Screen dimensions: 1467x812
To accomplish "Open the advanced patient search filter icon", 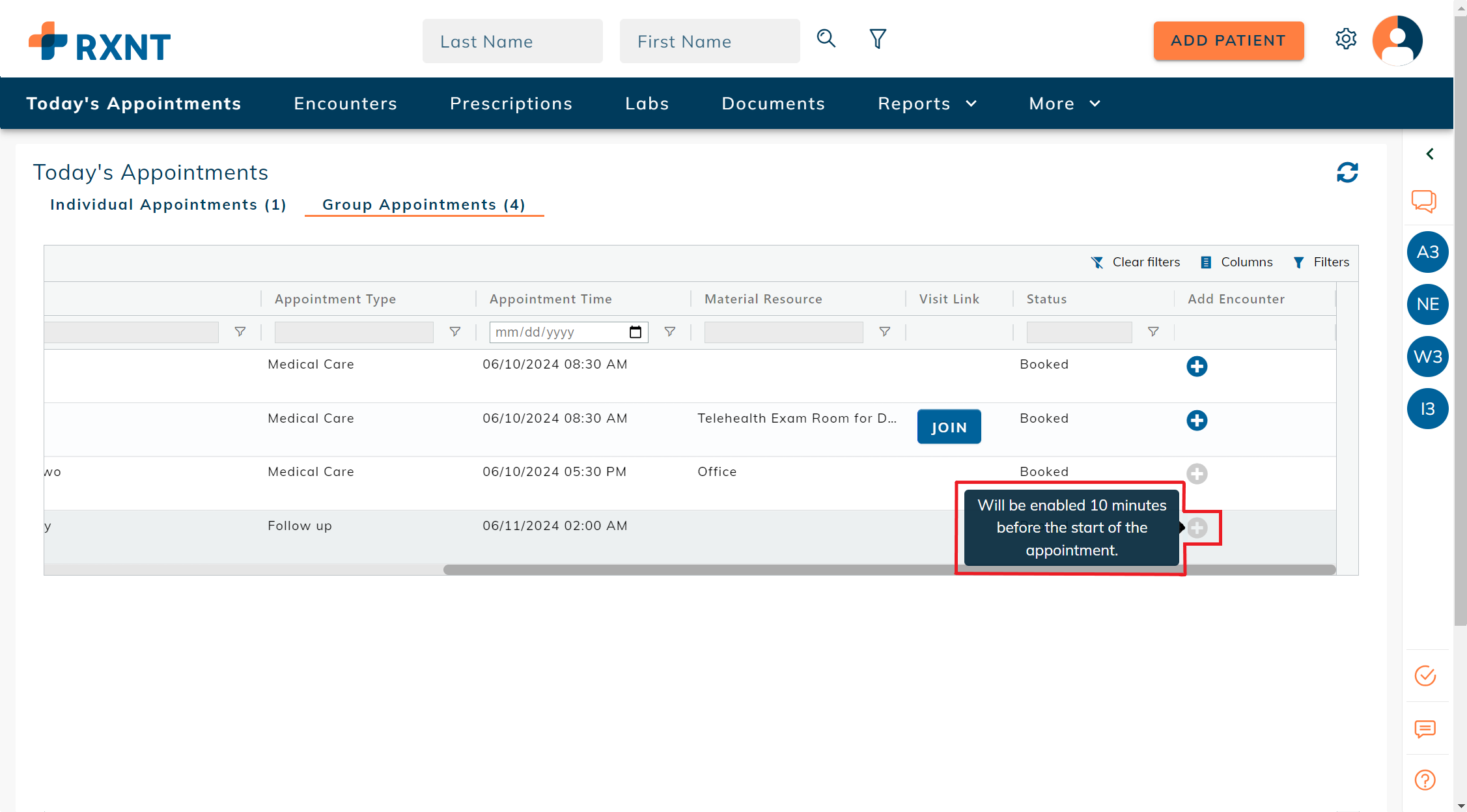I will (878, 39).
